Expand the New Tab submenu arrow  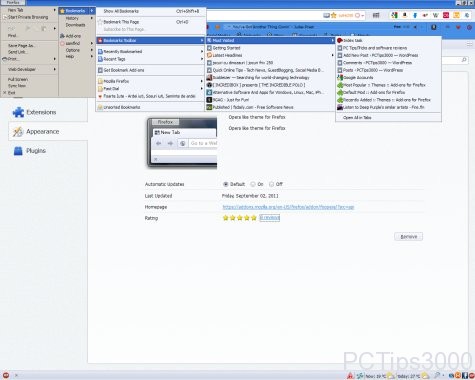pos(55,10)
